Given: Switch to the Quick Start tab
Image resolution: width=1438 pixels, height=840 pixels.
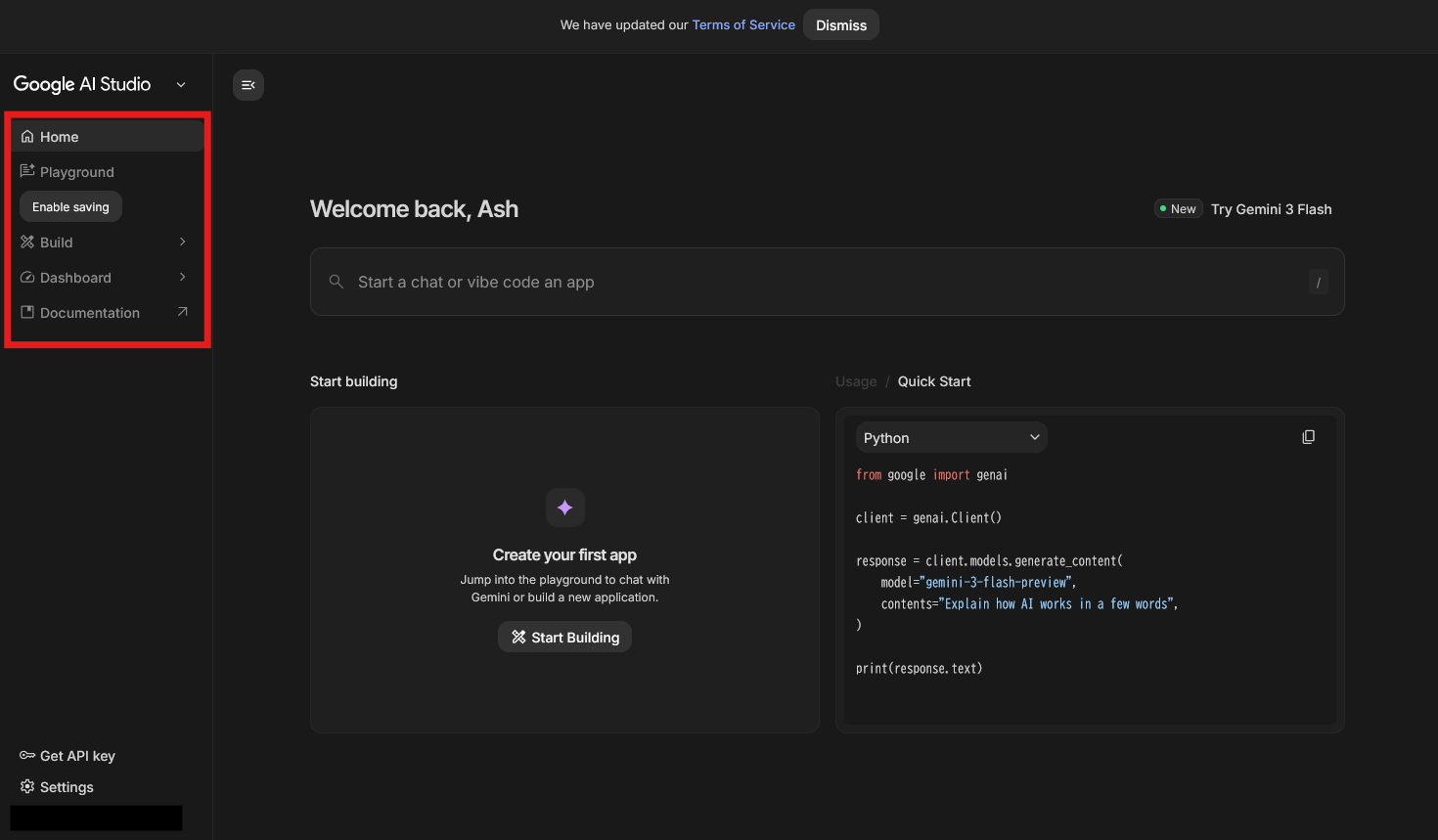Looking at the screenshot, I should click(x=934, y=381).
